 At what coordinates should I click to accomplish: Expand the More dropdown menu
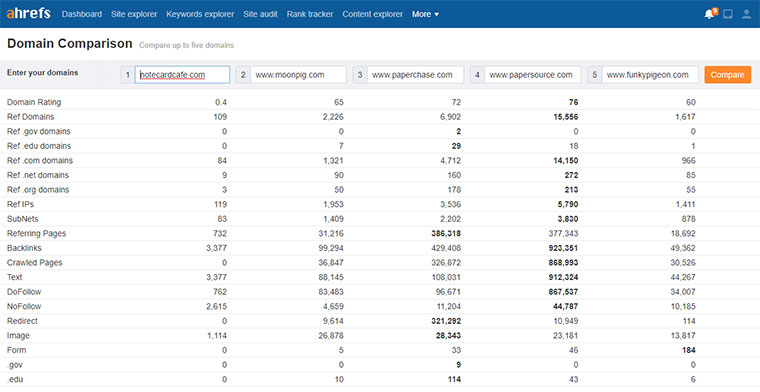click(426, 14)
